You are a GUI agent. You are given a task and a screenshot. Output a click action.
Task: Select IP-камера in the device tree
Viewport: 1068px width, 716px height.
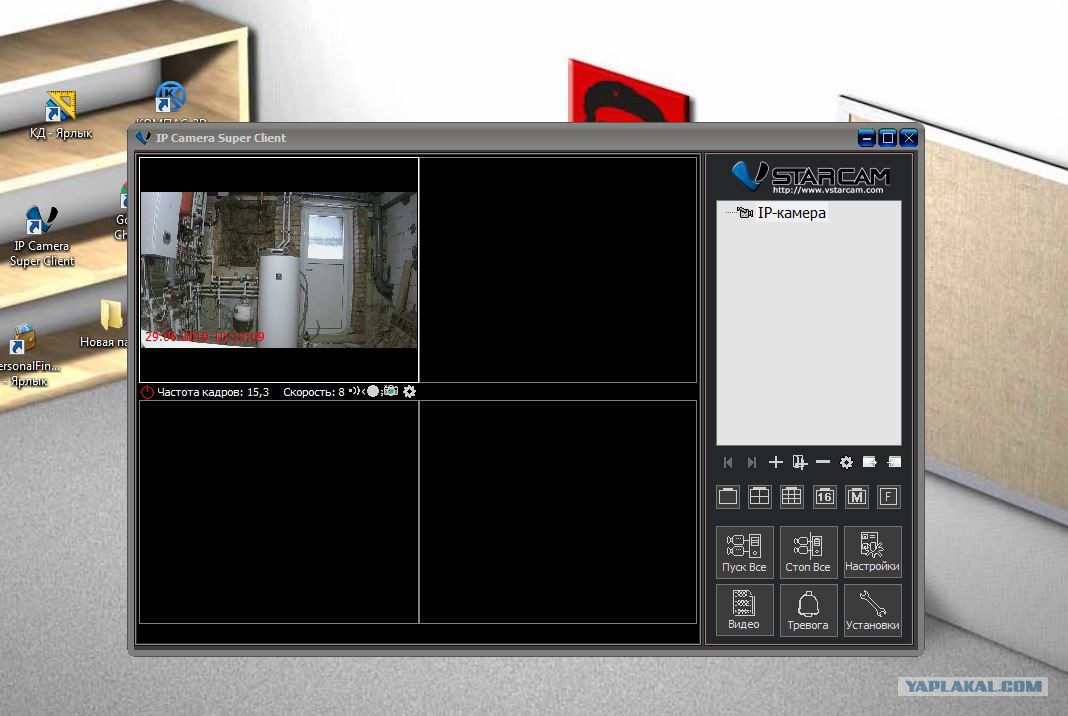[x=791, y=213]
